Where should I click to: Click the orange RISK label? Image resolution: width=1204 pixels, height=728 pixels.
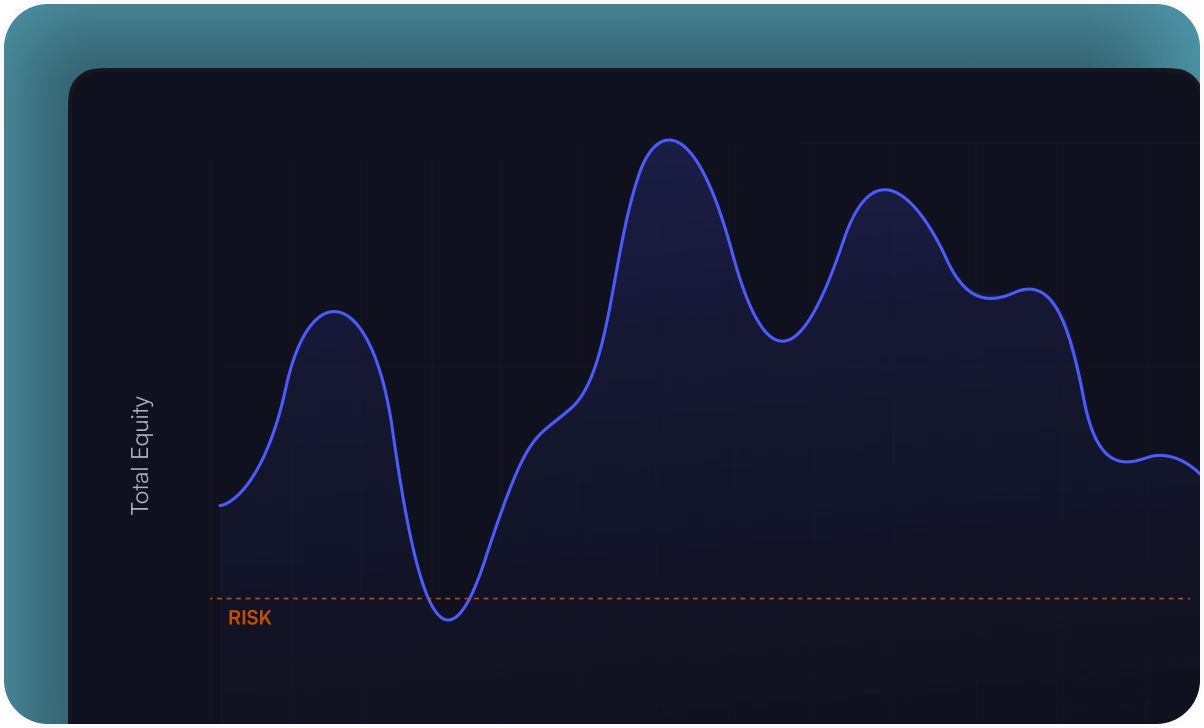click(x=249, y=618)
